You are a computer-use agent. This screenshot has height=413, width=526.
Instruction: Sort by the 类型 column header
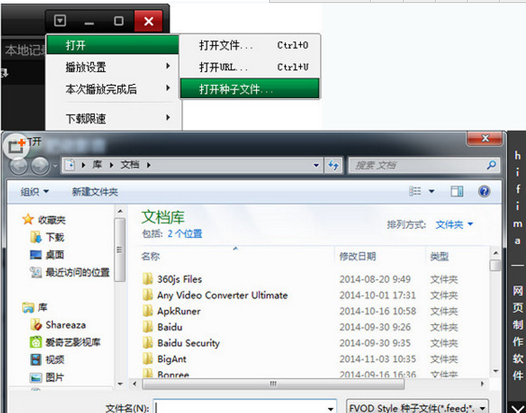coord(439,257)
